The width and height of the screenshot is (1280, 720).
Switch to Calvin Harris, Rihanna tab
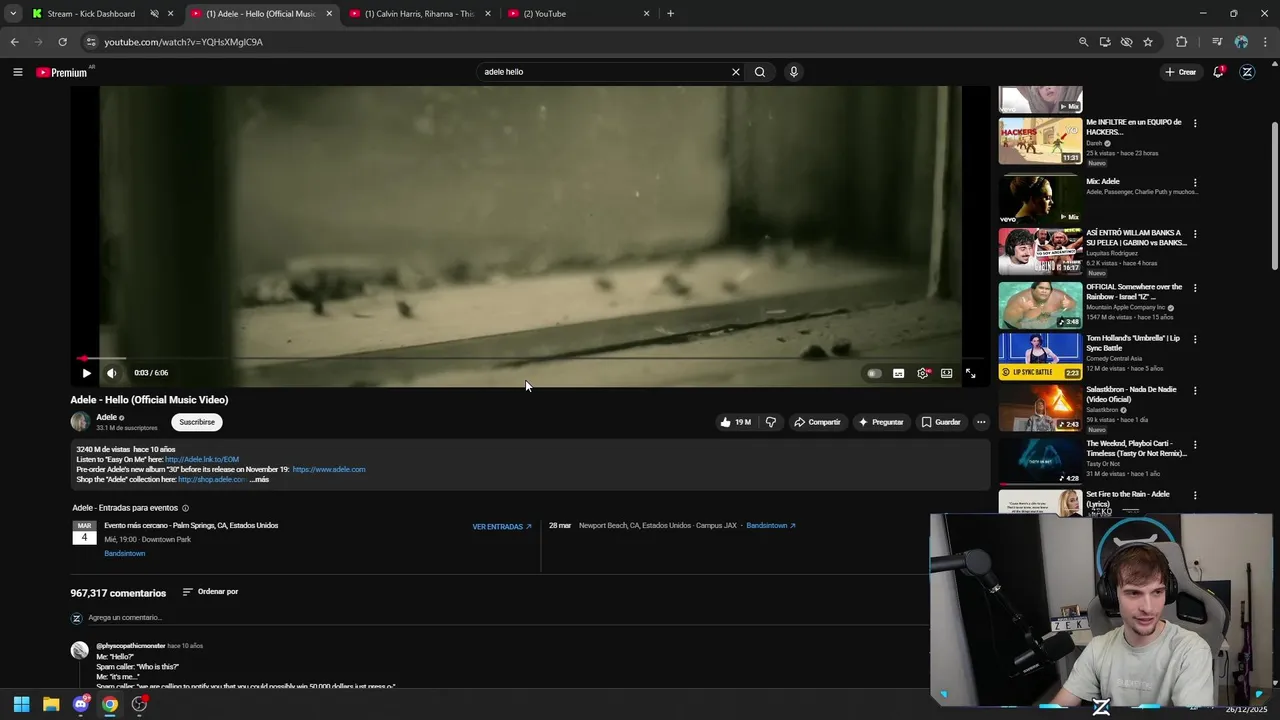tap(419, 14)
